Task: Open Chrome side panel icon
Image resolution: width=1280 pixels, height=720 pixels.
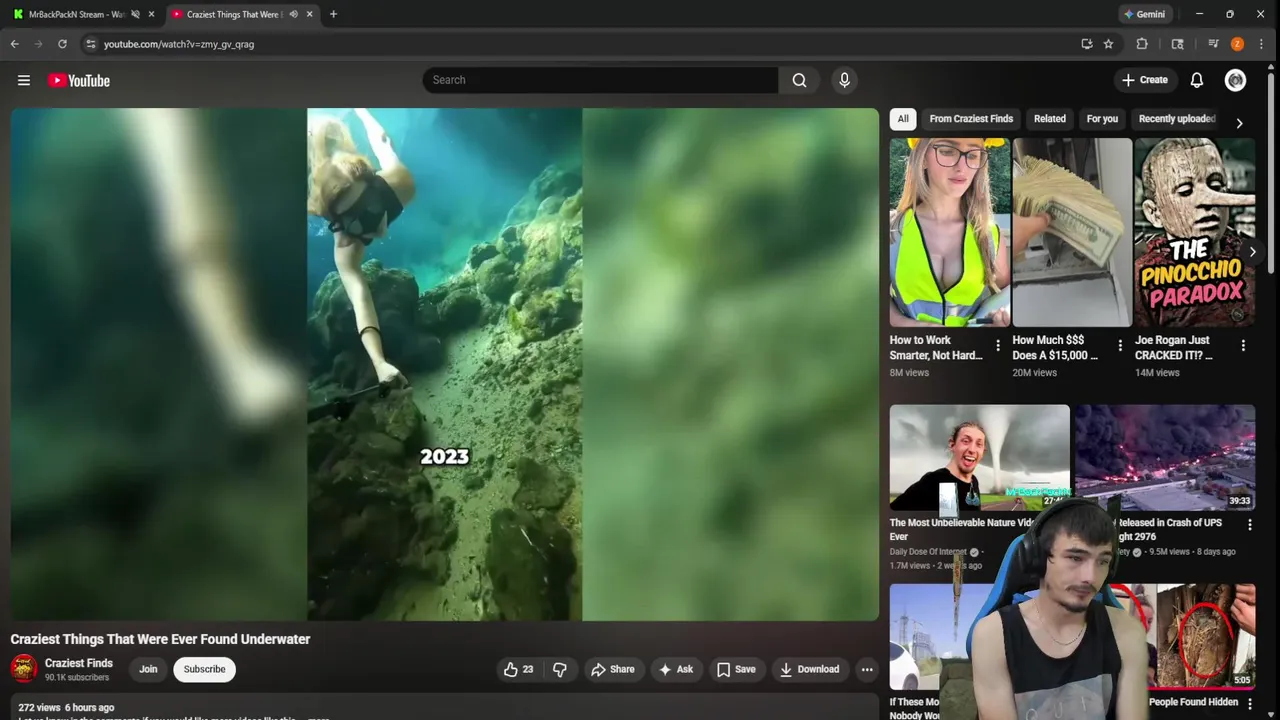Action: point(1177,44)
